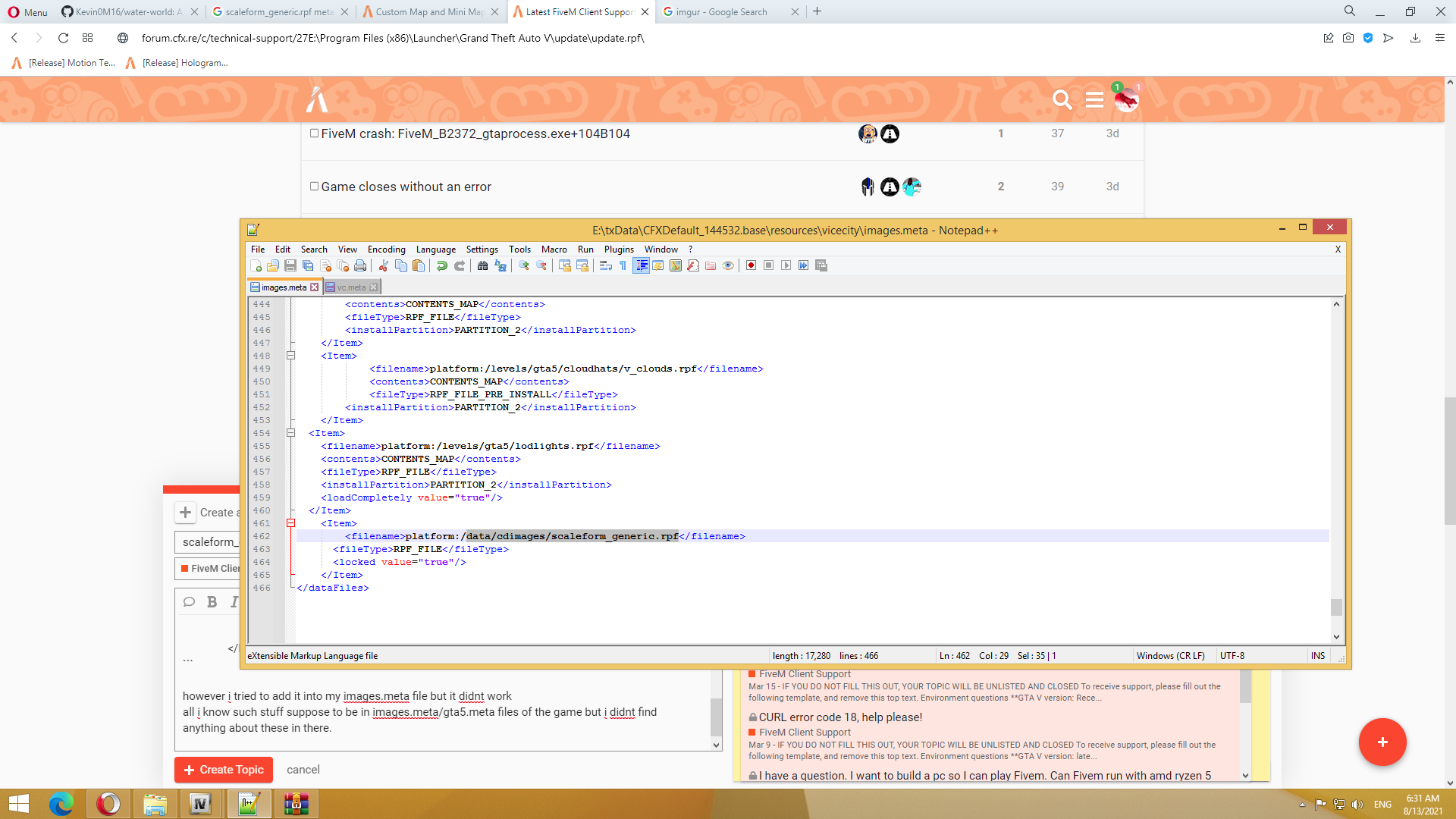Click the green Undo arrow
Image resolution: width=1456 pixels, height=819 pixels.
441,265
